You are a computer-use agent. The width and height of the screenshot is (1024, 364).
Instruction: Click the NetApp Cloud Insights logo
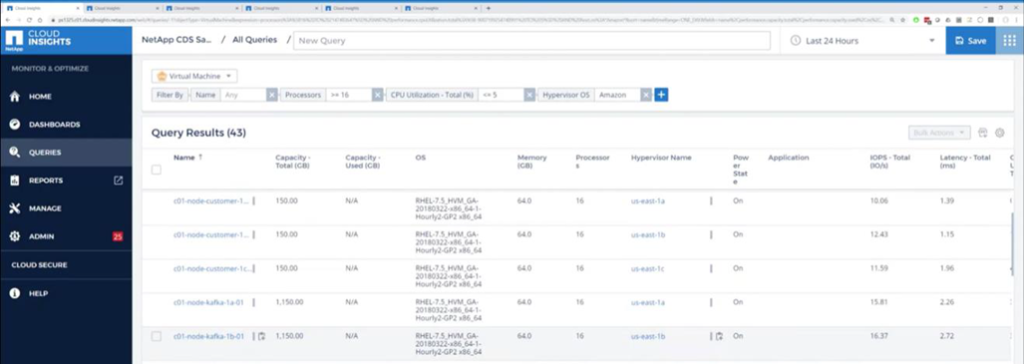(x=38, y=40)
